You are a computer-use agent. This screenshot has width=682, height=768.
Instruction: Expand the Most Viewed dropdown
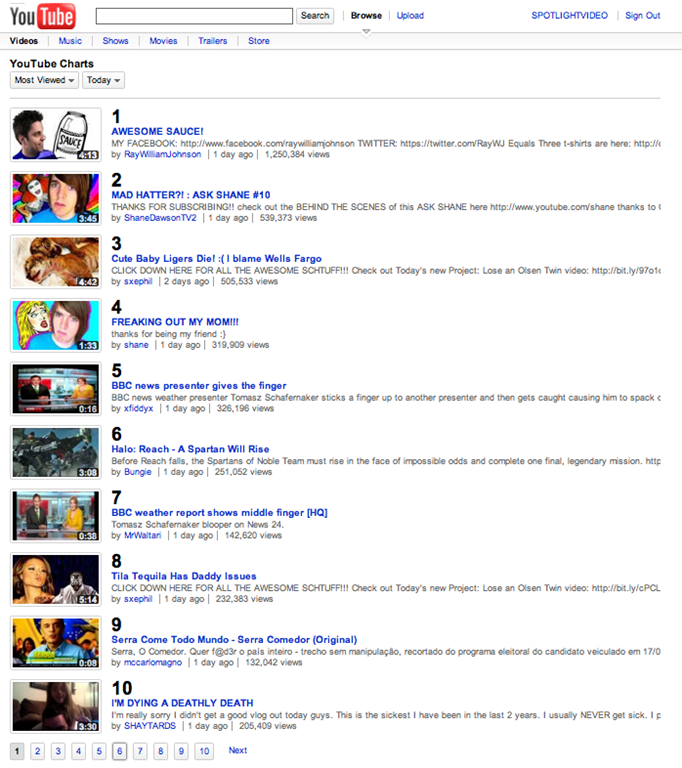click(x=44, y=80)
